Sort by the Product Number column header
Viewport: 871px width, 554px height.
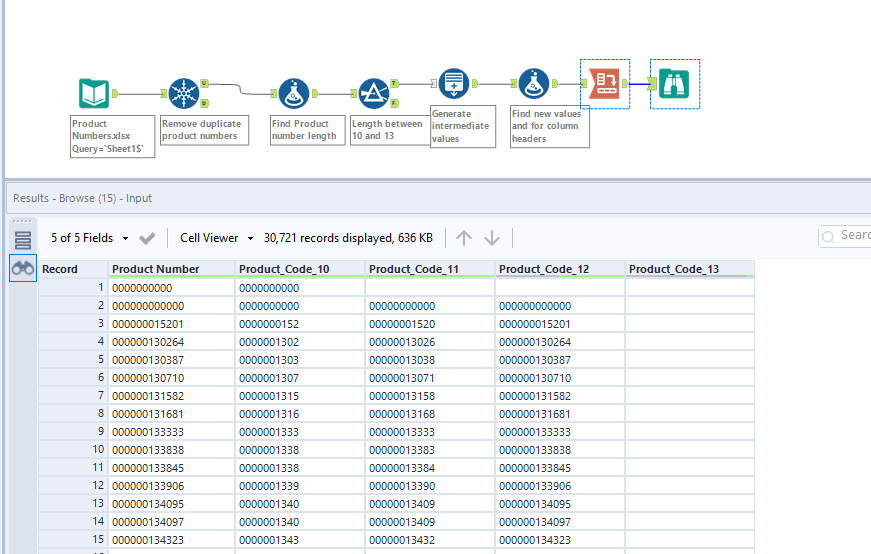click(172, 269)
